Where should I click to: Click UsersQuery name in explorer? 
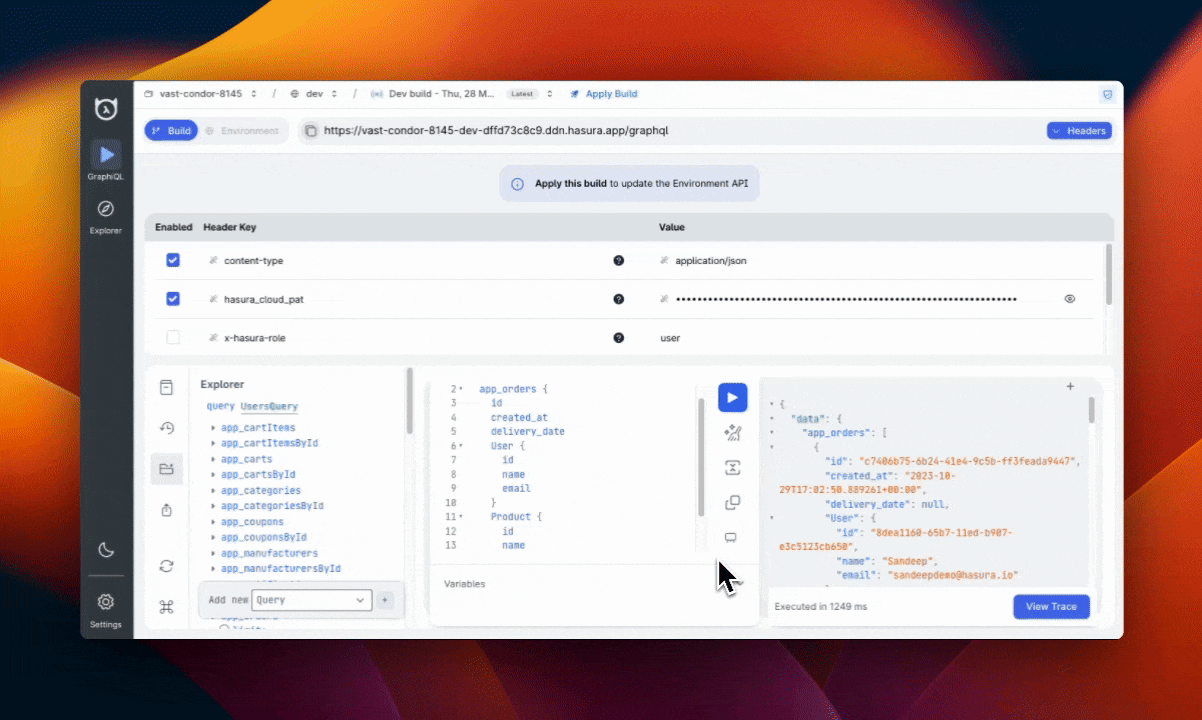click(269, 406)
